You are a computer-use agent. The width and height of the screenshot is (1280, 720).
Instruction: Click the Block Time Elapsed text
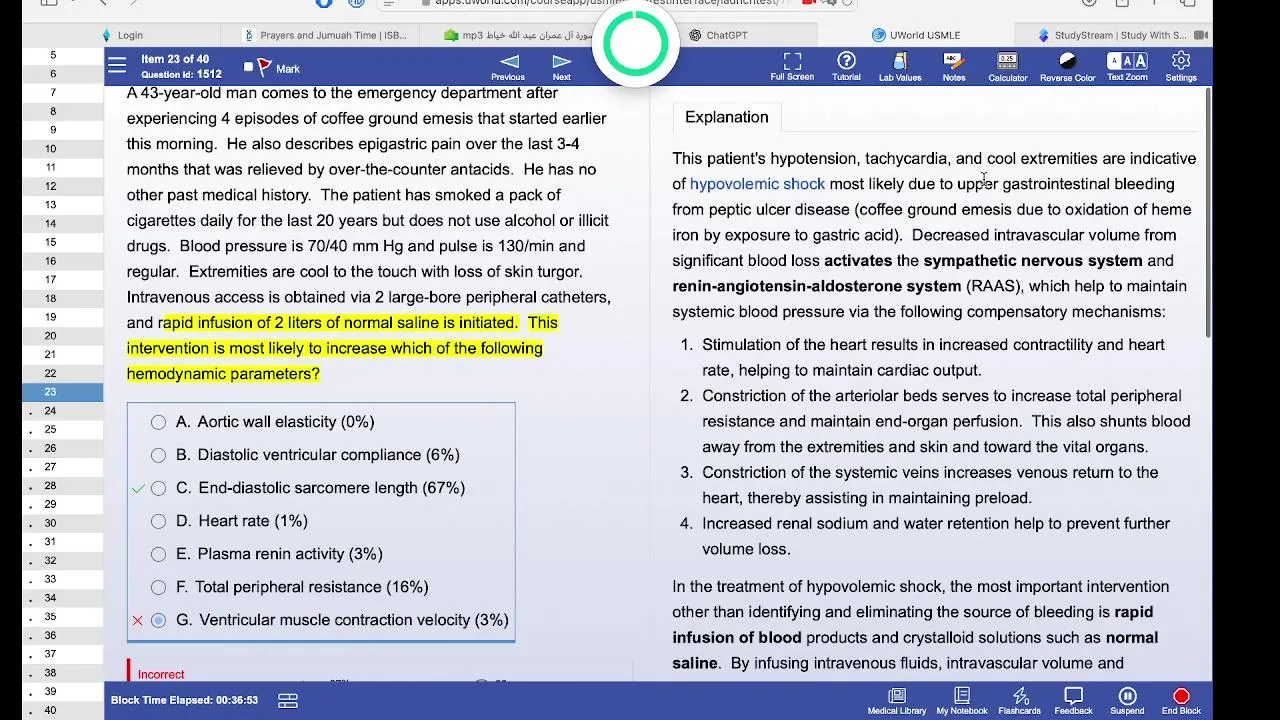tap(184, 700)
